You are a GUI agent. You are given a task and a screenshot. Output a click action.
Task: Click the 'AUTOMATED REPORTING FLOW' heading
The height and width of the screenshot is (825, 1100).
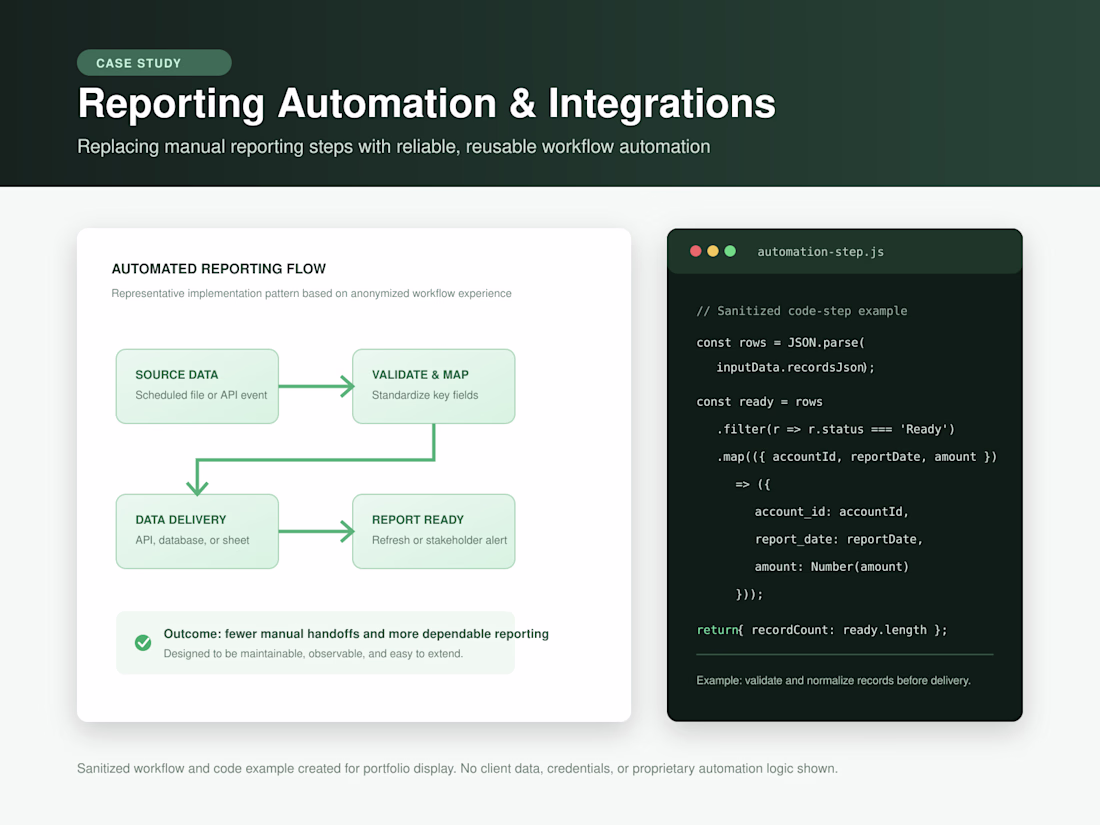point(219,269)
